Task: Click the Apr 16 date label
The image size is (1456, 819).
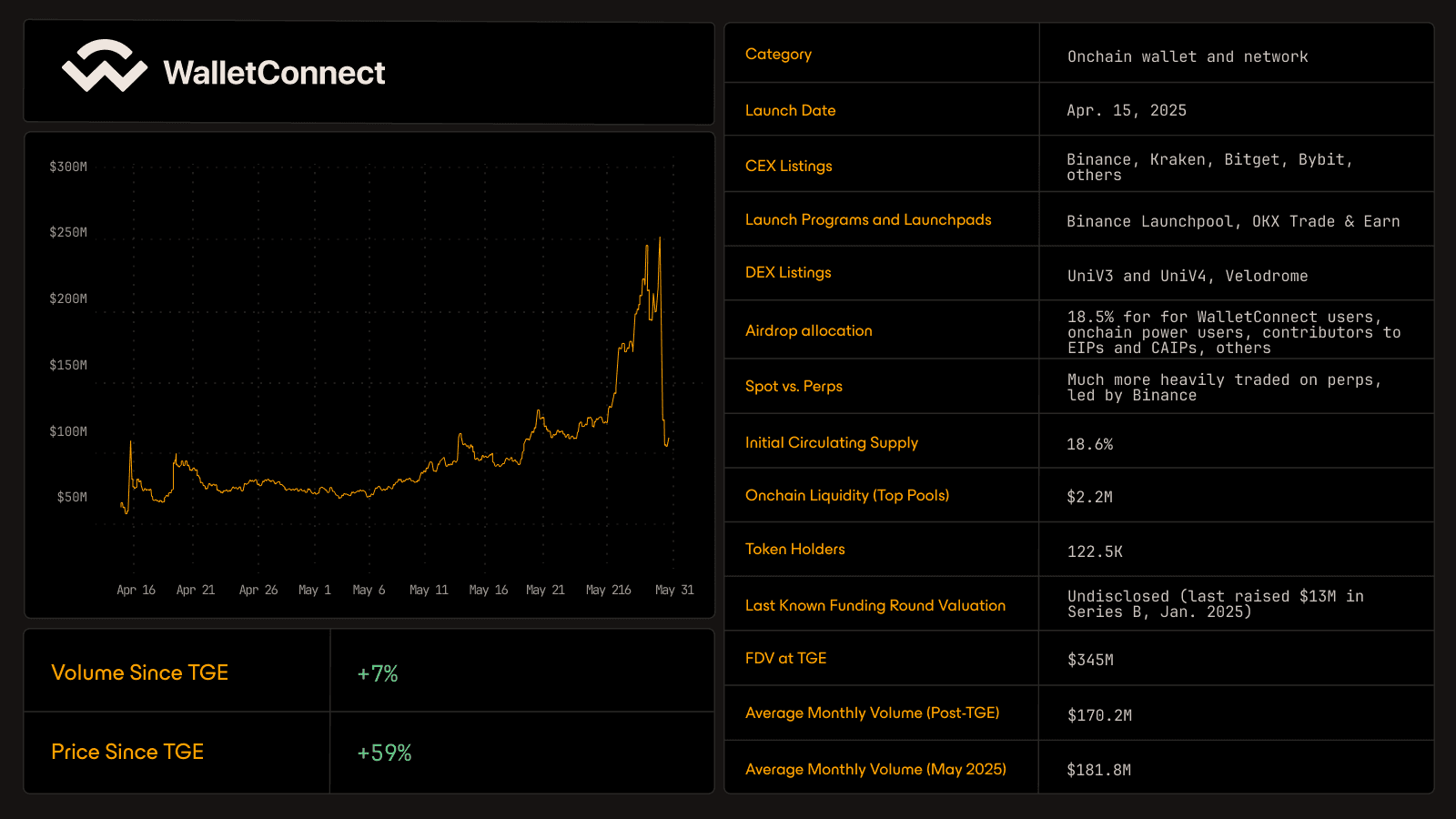Action: pos(136,590)
